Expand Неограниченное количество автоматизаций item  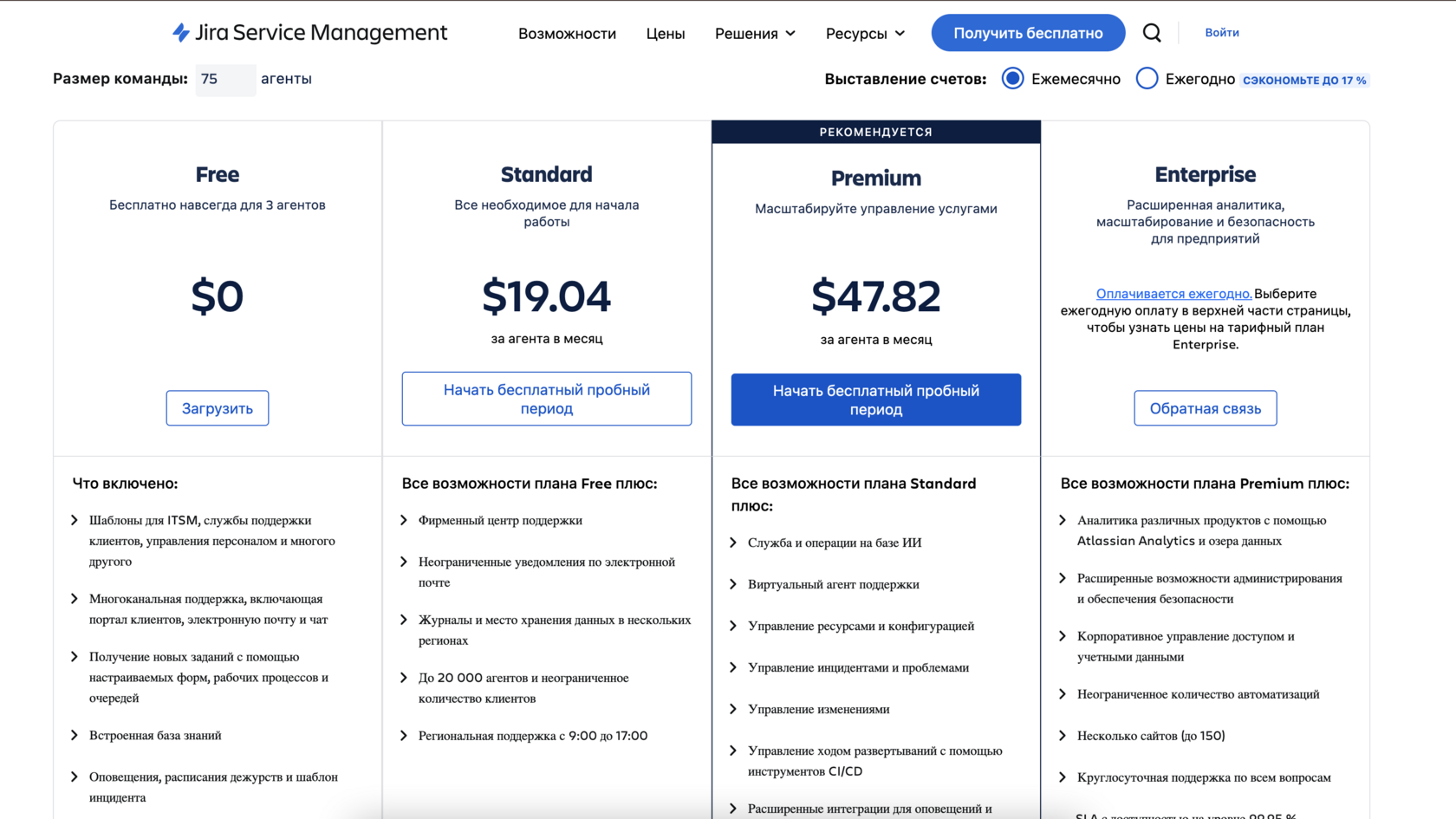(1190, 694)
